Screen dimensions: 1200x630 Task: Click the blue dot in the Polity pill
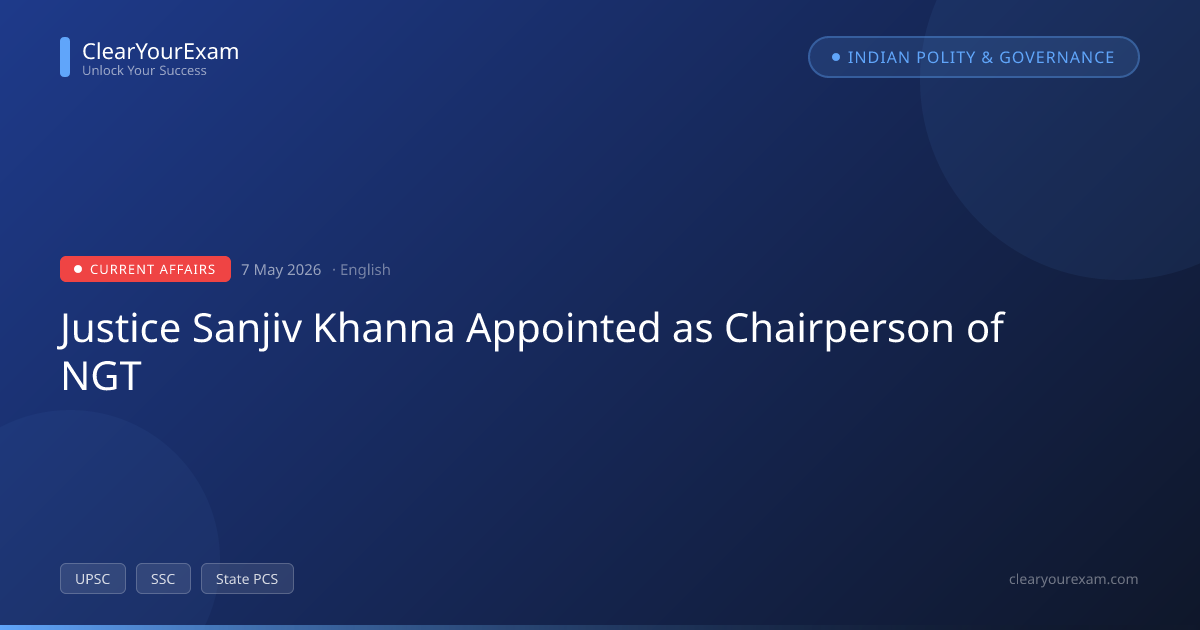click(x=836, y=57)
